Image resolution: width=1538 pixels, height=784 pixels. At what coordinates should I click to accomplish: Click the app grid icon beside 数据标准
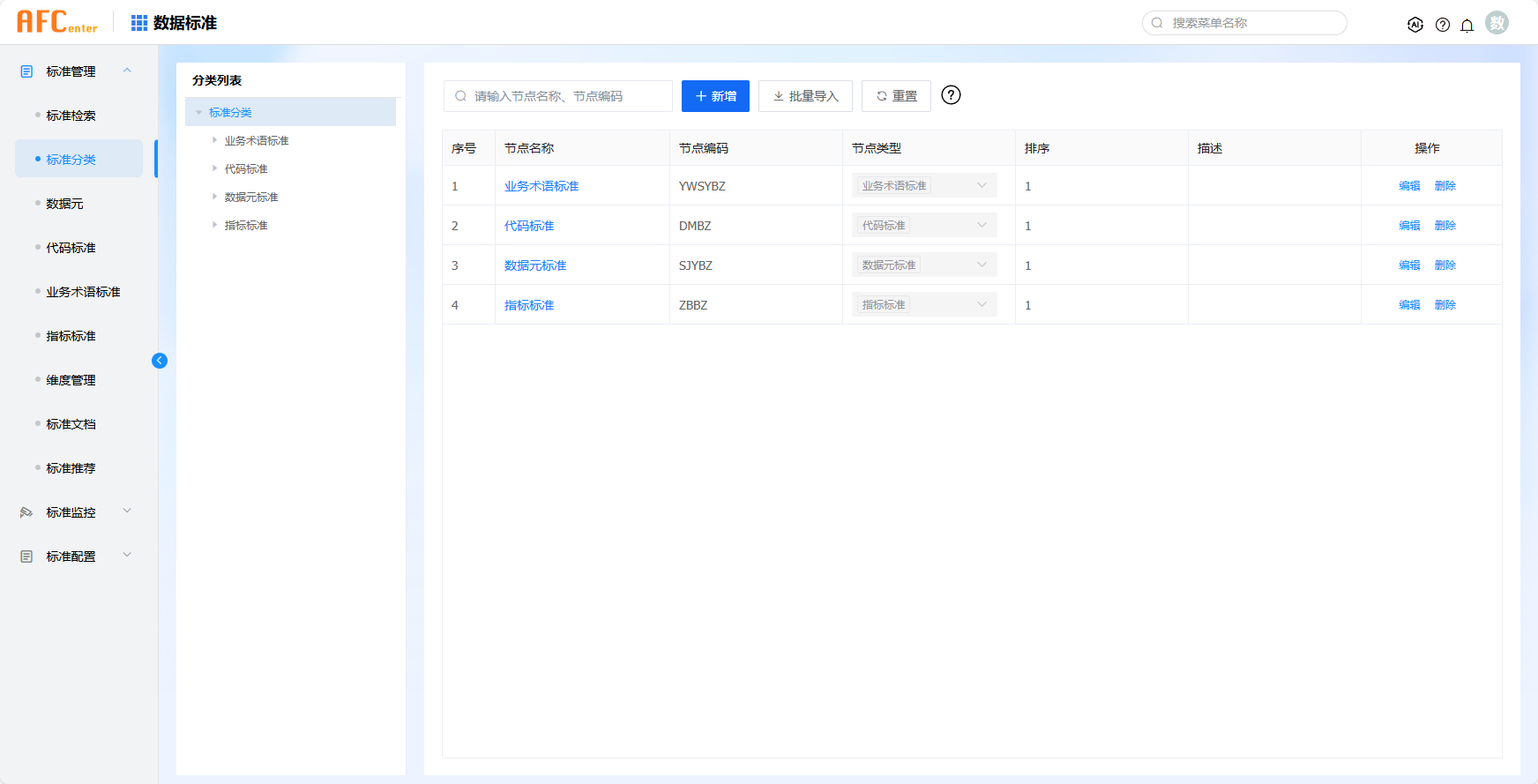coord(139,23)
